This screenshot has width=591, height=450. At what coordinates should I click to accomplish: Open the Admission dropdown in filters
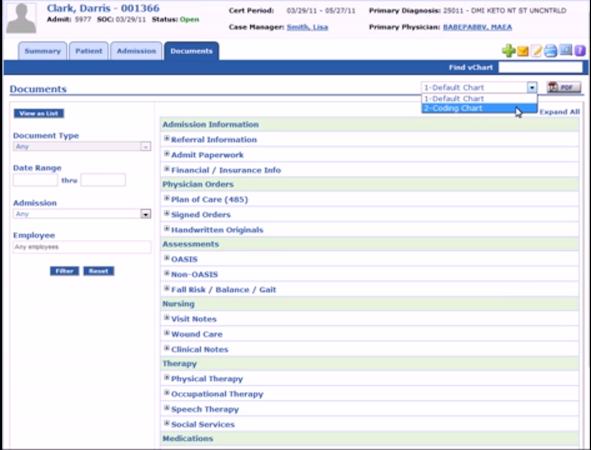pos(82,214)
